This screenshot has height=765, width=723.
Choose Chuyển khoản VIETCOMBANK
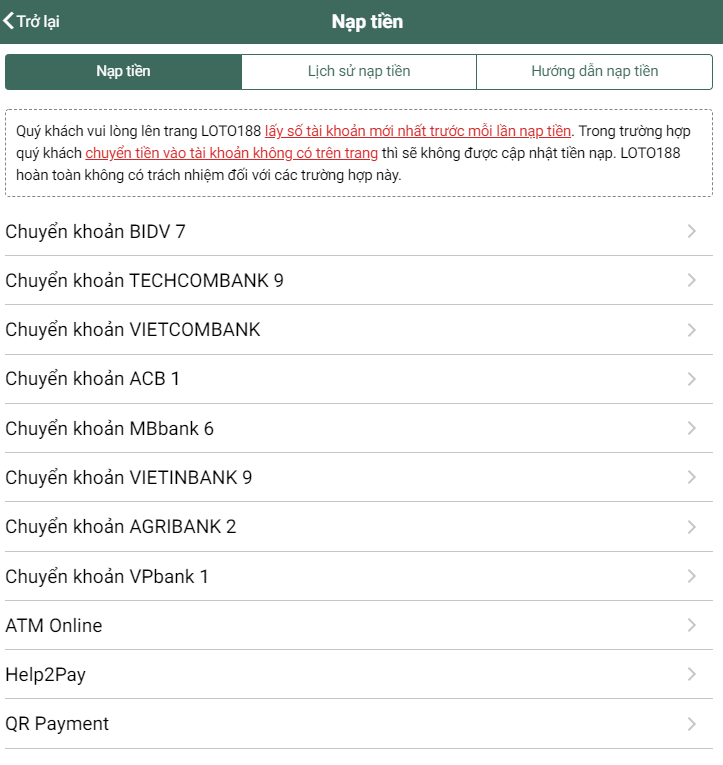pyautogui.click(x=359, y=330)
